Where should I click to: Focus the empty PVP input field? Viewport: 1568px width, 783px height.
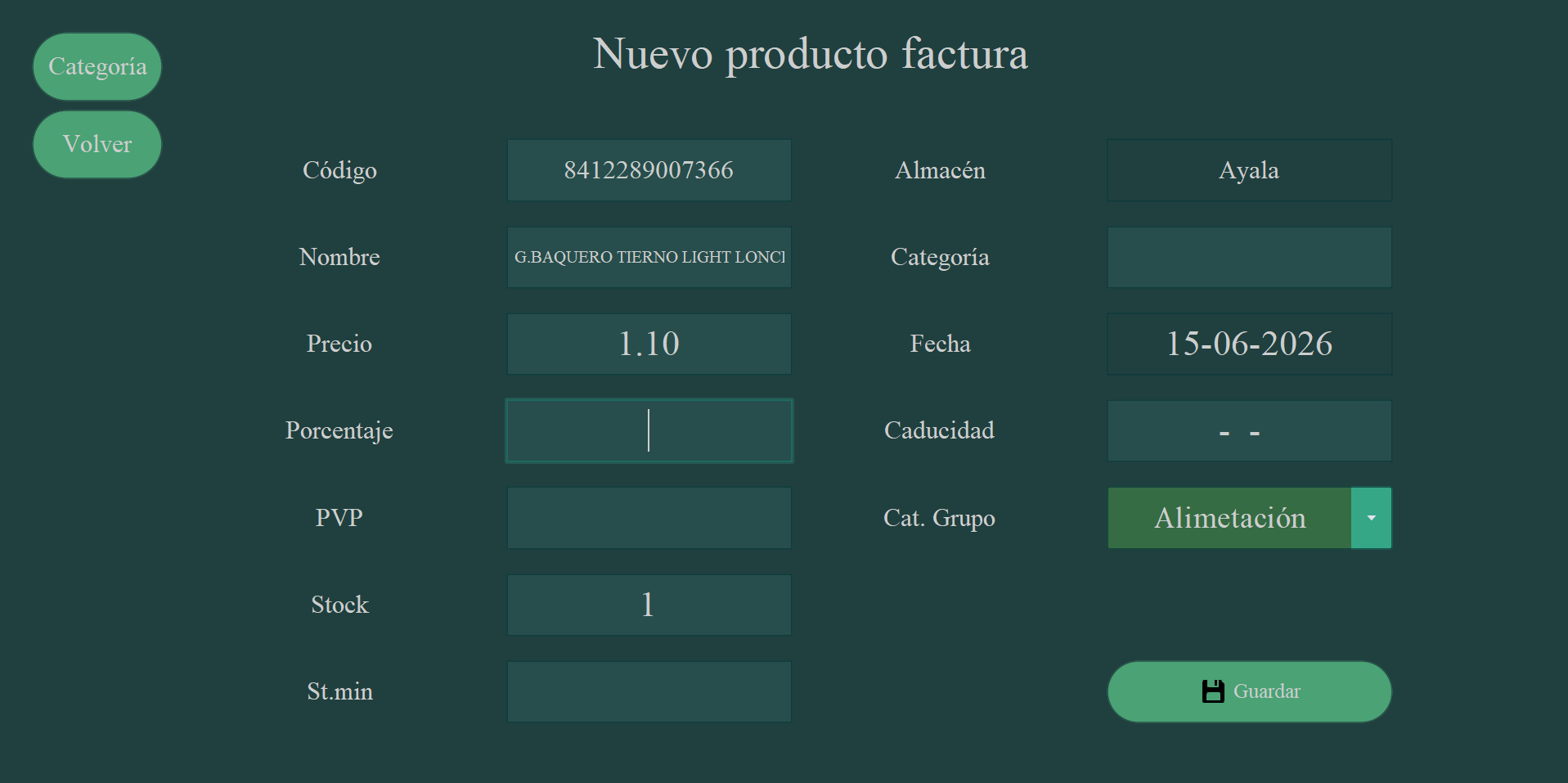(x=649, y=518)
